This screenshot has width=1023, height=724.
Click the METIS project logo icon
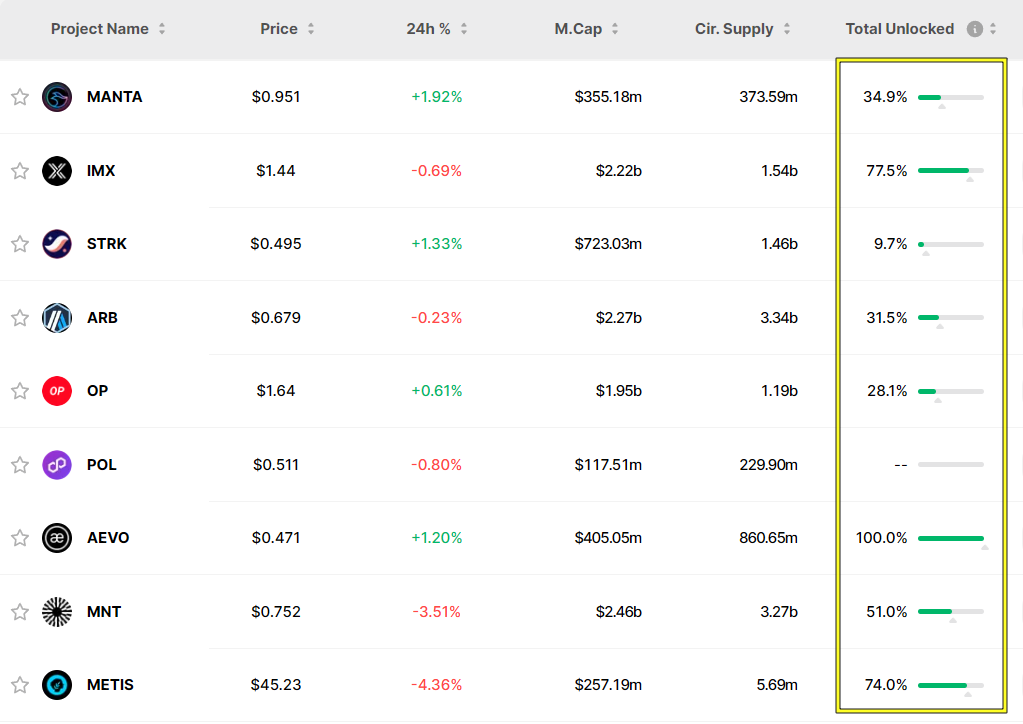[x=57, y=685]
